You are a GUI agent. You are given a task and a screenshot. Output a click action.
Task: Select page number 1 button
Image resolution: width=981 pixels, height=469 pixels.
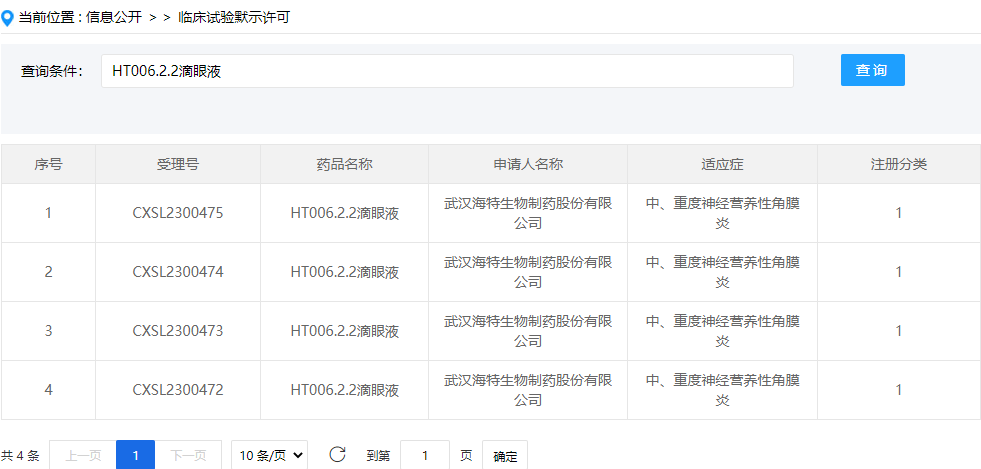[x=136, y=456]
